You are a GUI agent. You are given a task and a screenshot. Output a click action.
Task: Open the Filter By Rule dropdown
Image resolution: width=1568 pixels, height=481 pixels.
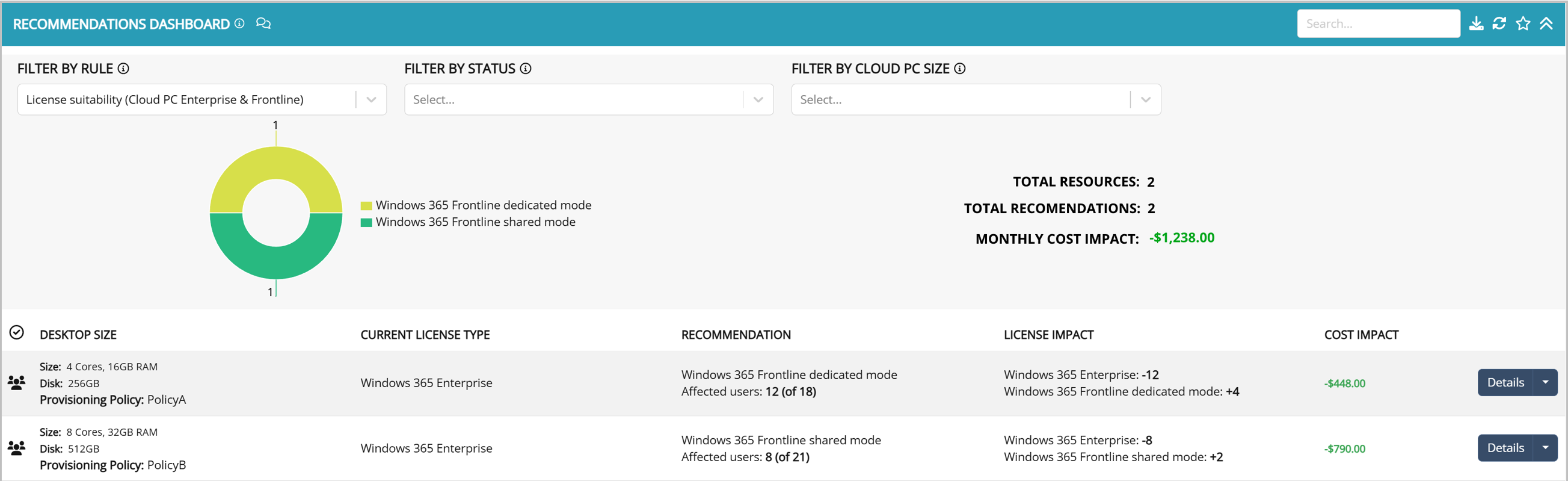point(370,100)
